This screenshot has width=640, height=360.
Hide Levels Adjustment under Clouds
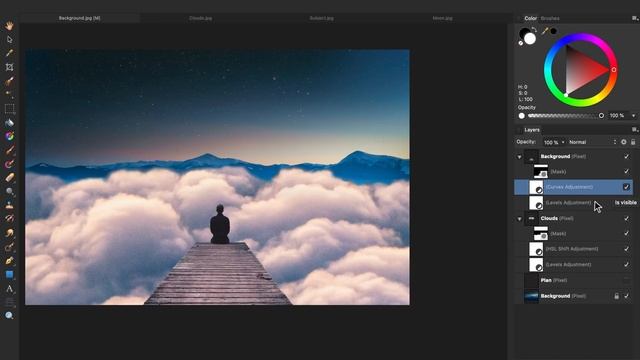pos(626,264)
